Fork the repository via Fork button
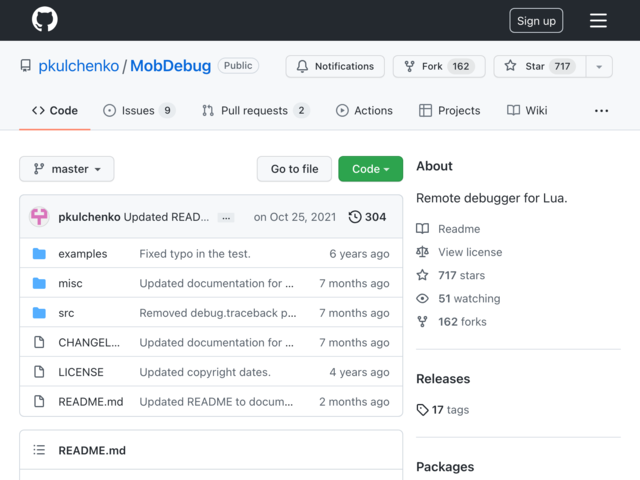The image size is (640, 480). [x=439, y=66]
